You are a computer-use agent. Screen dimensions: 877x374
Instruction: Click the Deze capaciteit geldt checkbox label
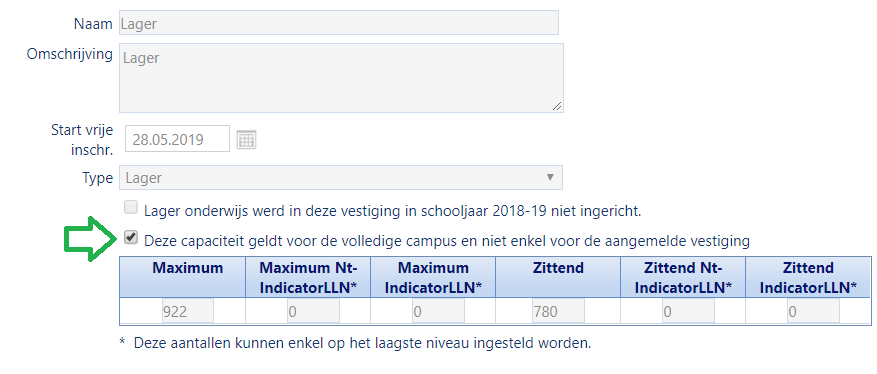coord(447,241)
